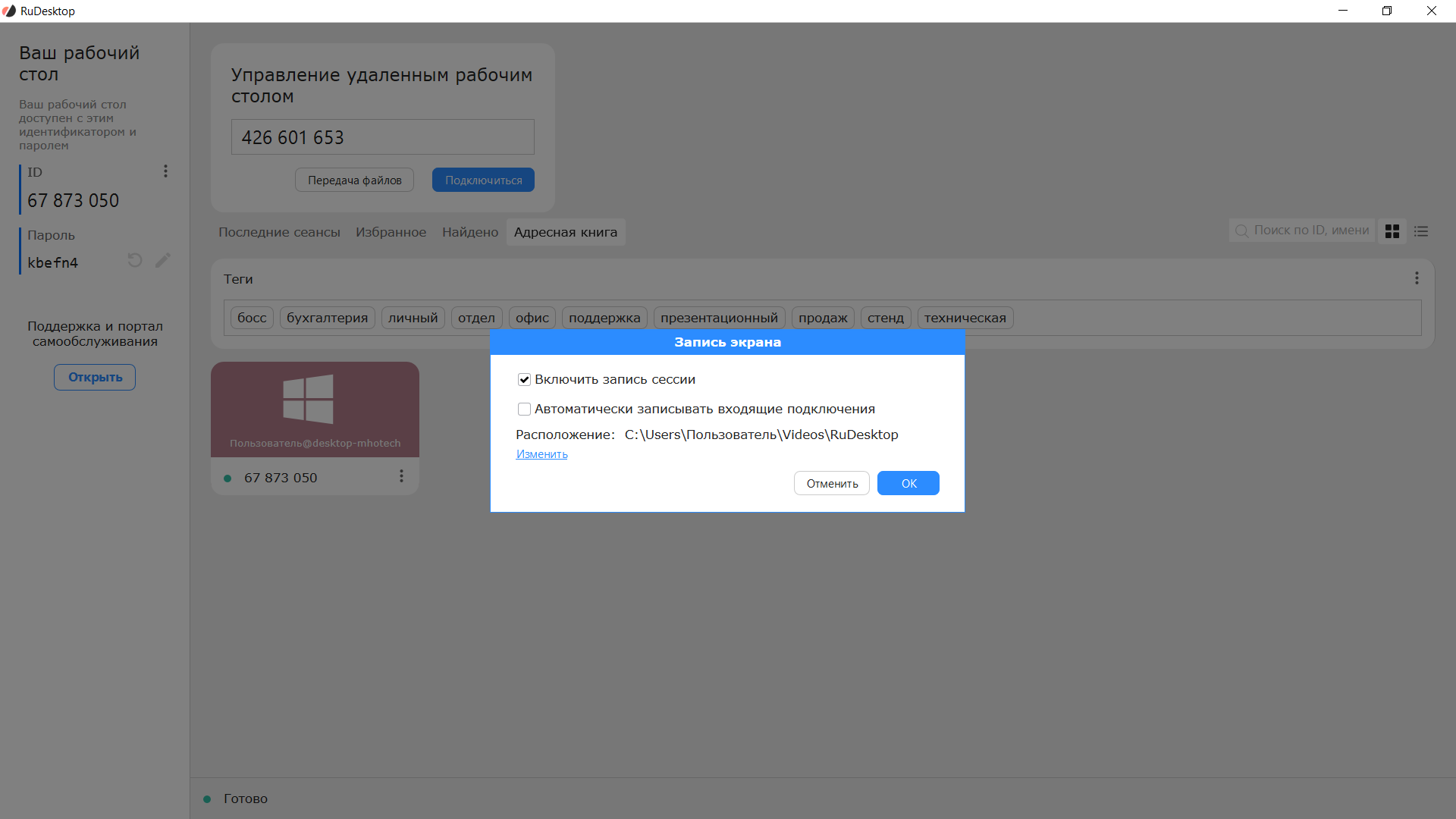Click the 'Отменить' button
This screenshot has width=1456, height=819.
click(x=832, y=483)
